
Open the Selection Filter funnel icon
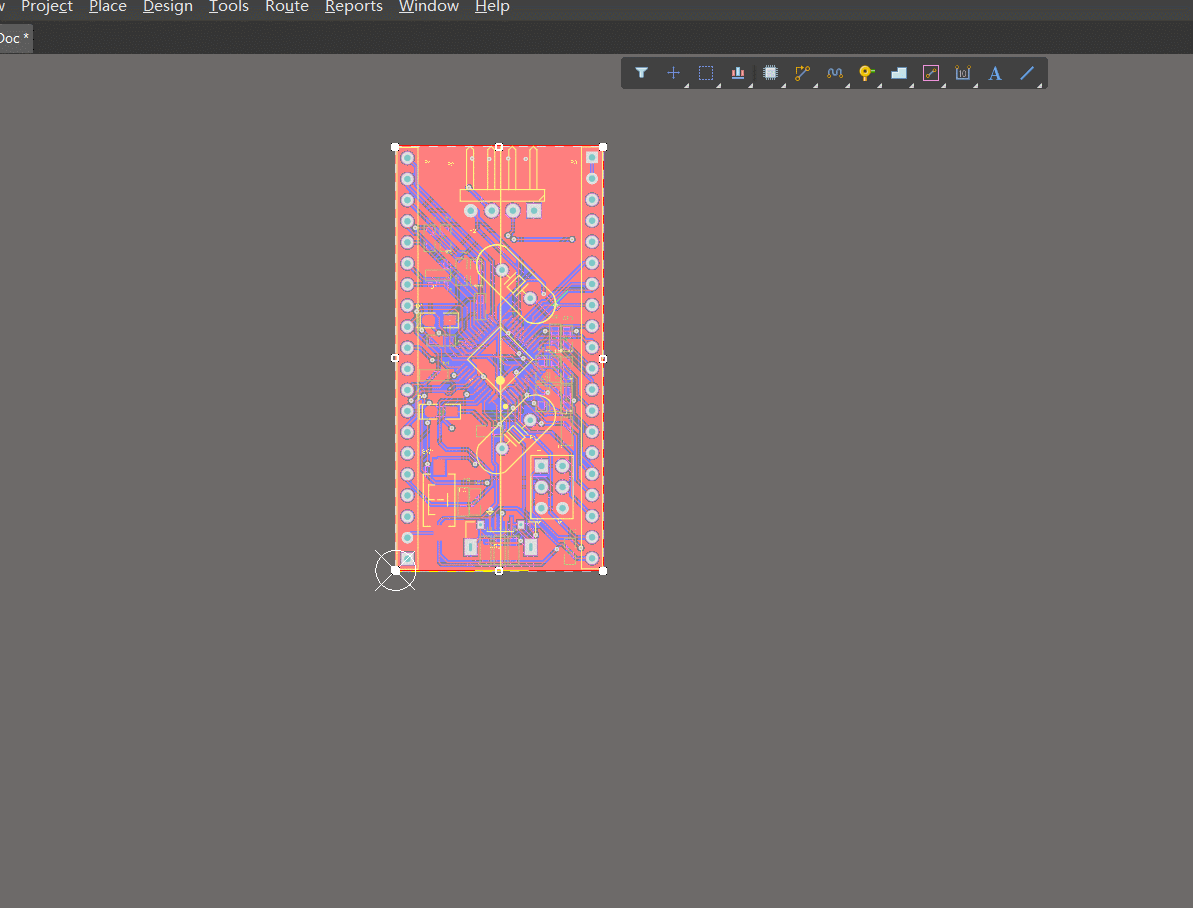point(642,73)
